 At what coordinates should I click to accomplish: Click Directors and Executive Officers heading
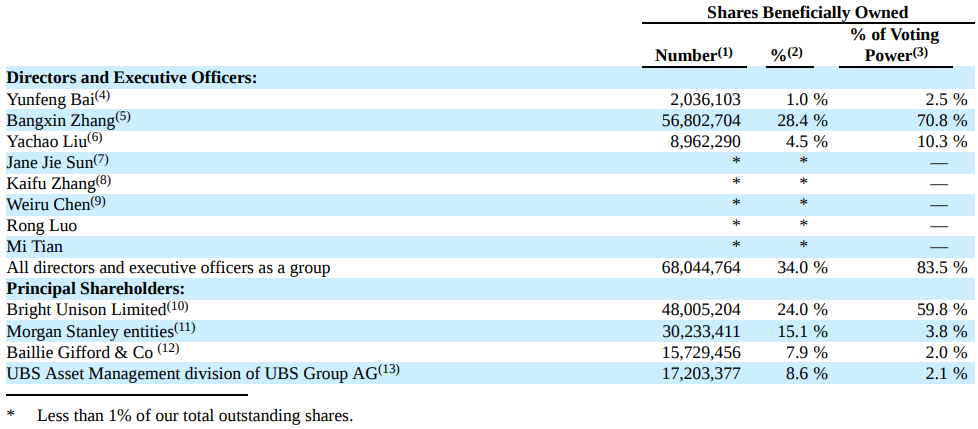coord(132,78)
